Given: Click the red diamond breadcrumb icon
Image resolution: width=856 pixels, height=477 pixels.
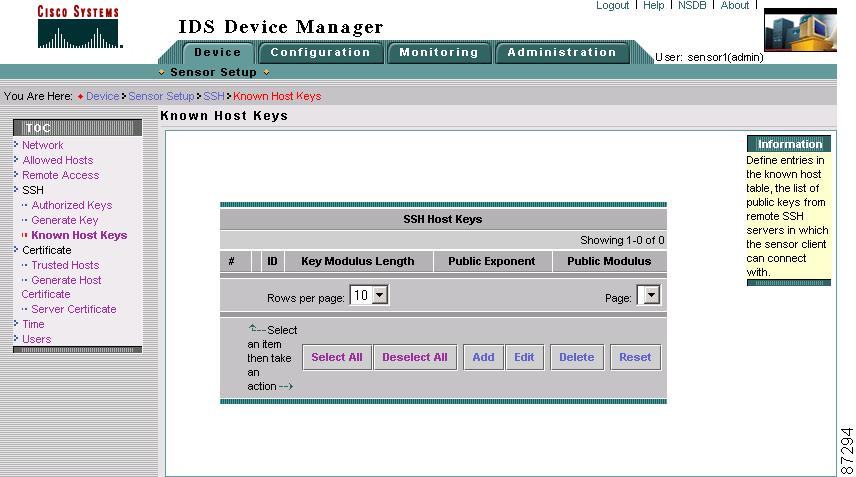Looking at the screenshot, I should click(80, 97).
